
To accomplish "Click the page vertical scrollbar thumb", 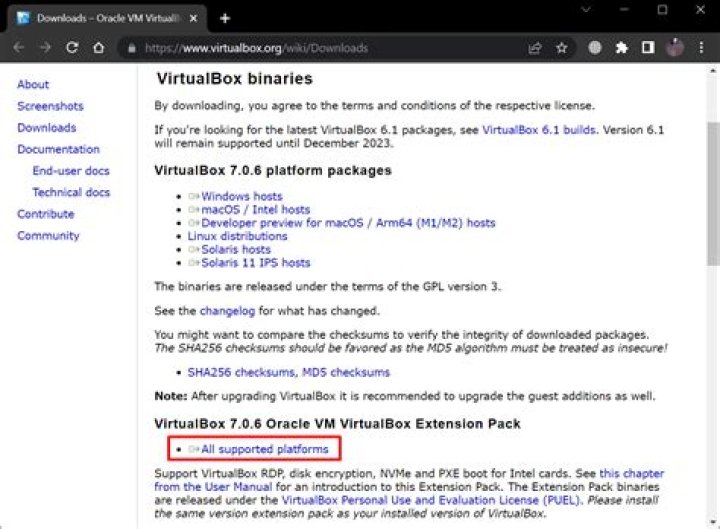I will [713, 194].
